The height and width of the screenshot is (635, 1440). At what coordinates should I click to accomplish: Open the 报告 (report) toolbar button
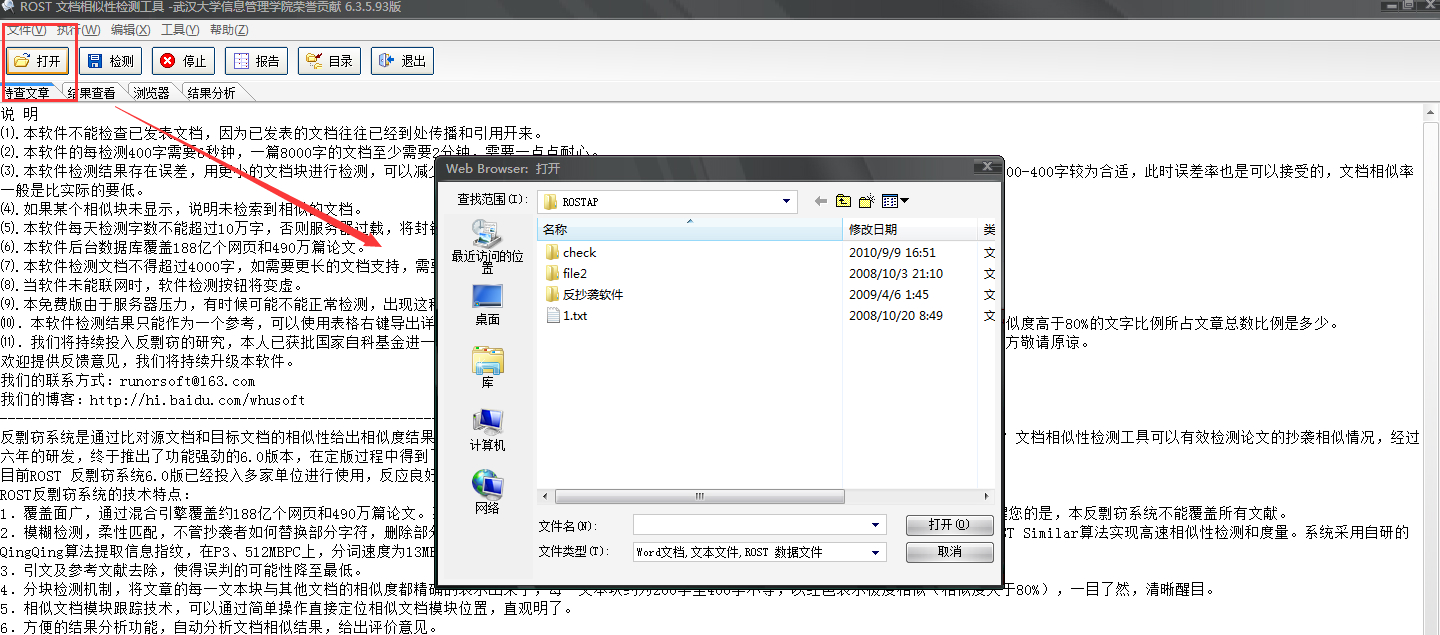click(257, 61)
